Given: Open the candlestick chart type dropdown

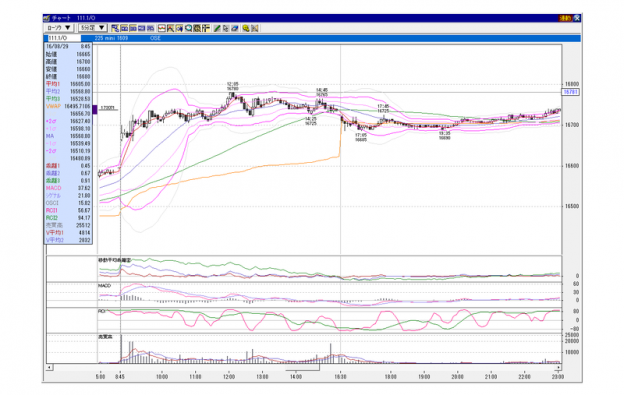Looking at the screenshot, I should pyautogui.click(x=58, y=28).
